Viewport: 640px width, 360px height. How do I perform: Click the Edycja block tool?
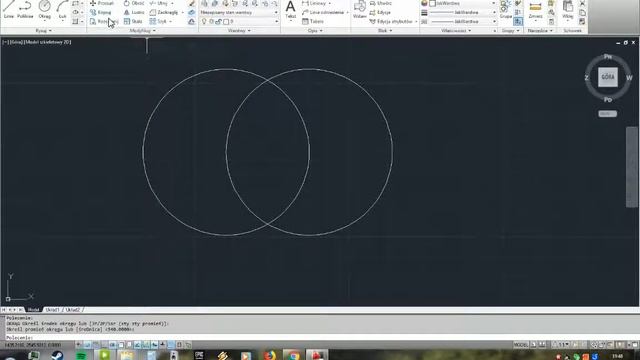pyautogui.click(x=380, y=12)
